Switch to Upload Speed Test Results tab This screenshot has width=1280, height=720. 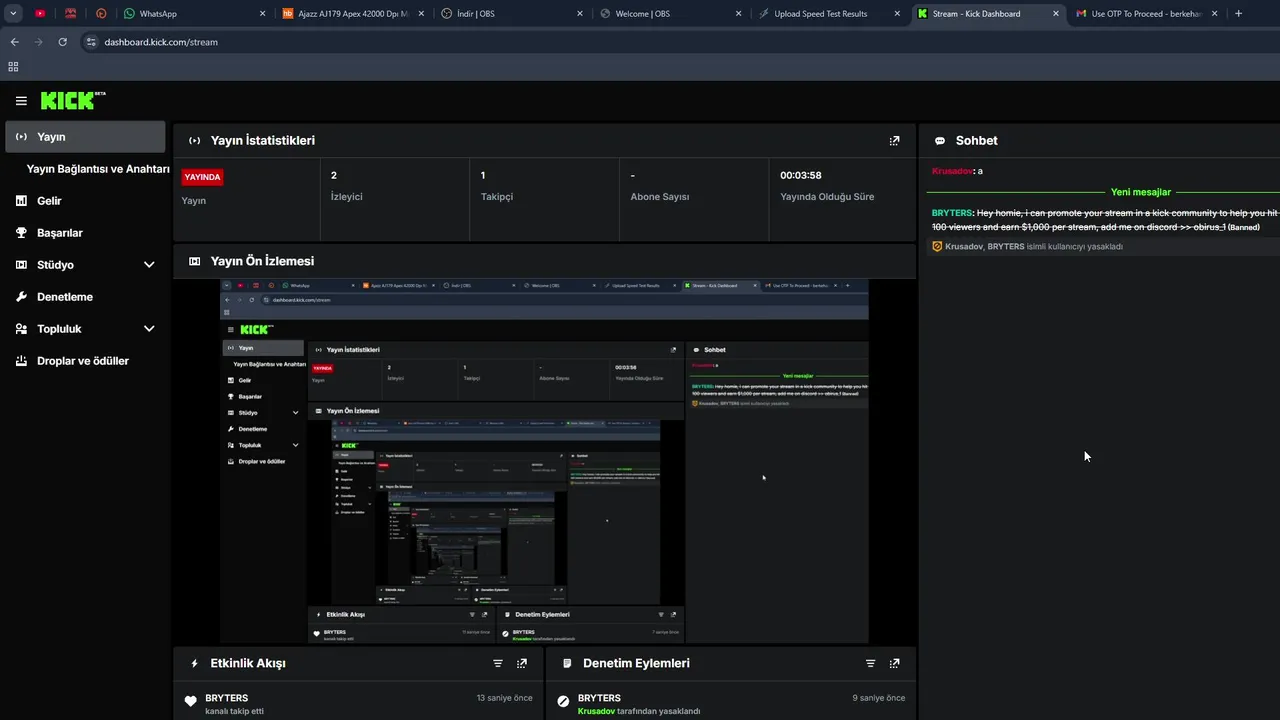coord(831,14)
